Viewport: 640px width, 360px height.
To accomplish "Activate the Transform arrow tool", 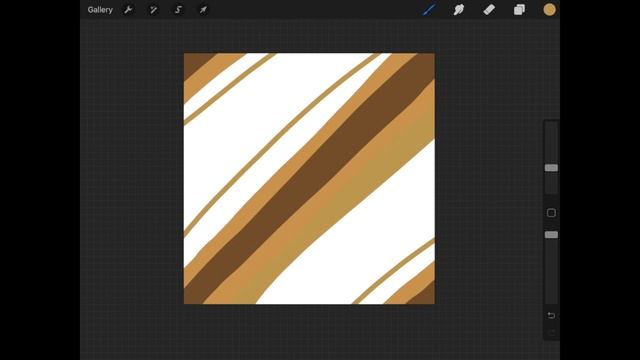I will pyautogui.click(x=203, y=10).
